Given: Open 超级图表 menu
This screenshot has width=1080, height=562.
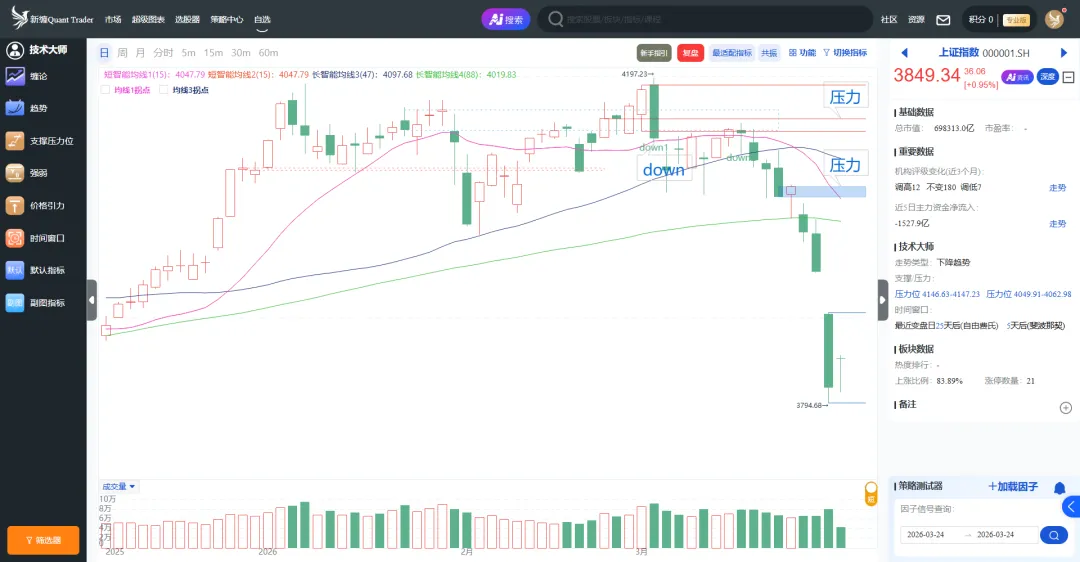Looking at the screenshot, I should (x=148, y=19).
